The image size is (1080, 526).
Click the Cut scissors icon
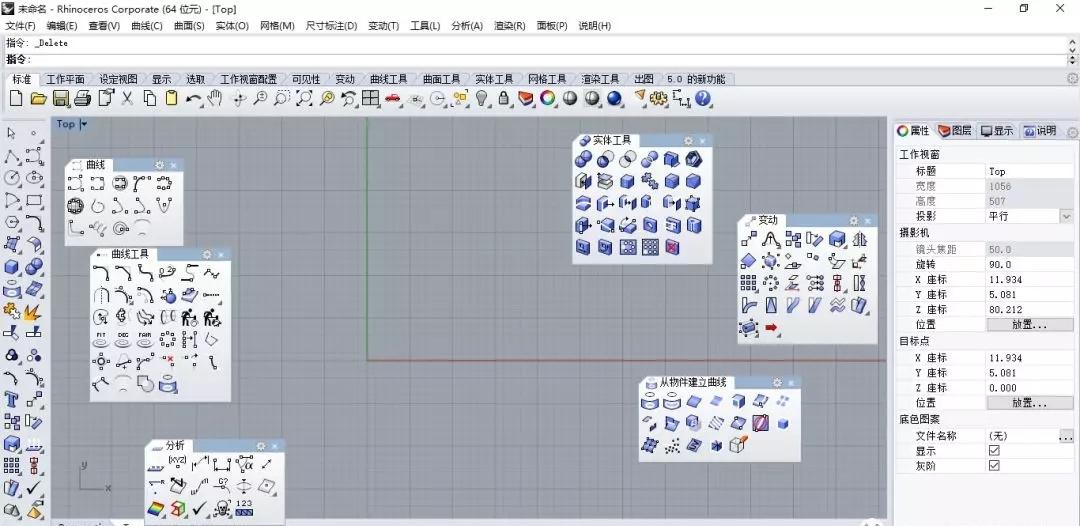click(127, 99)
